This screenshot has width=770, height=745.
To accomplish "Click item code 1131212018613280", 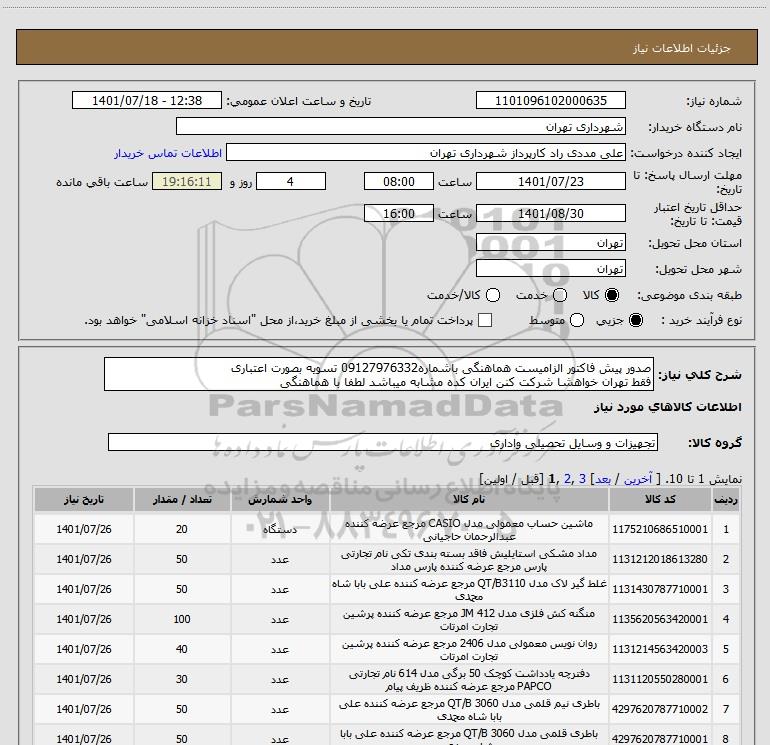I will click(x=660, y=559).
